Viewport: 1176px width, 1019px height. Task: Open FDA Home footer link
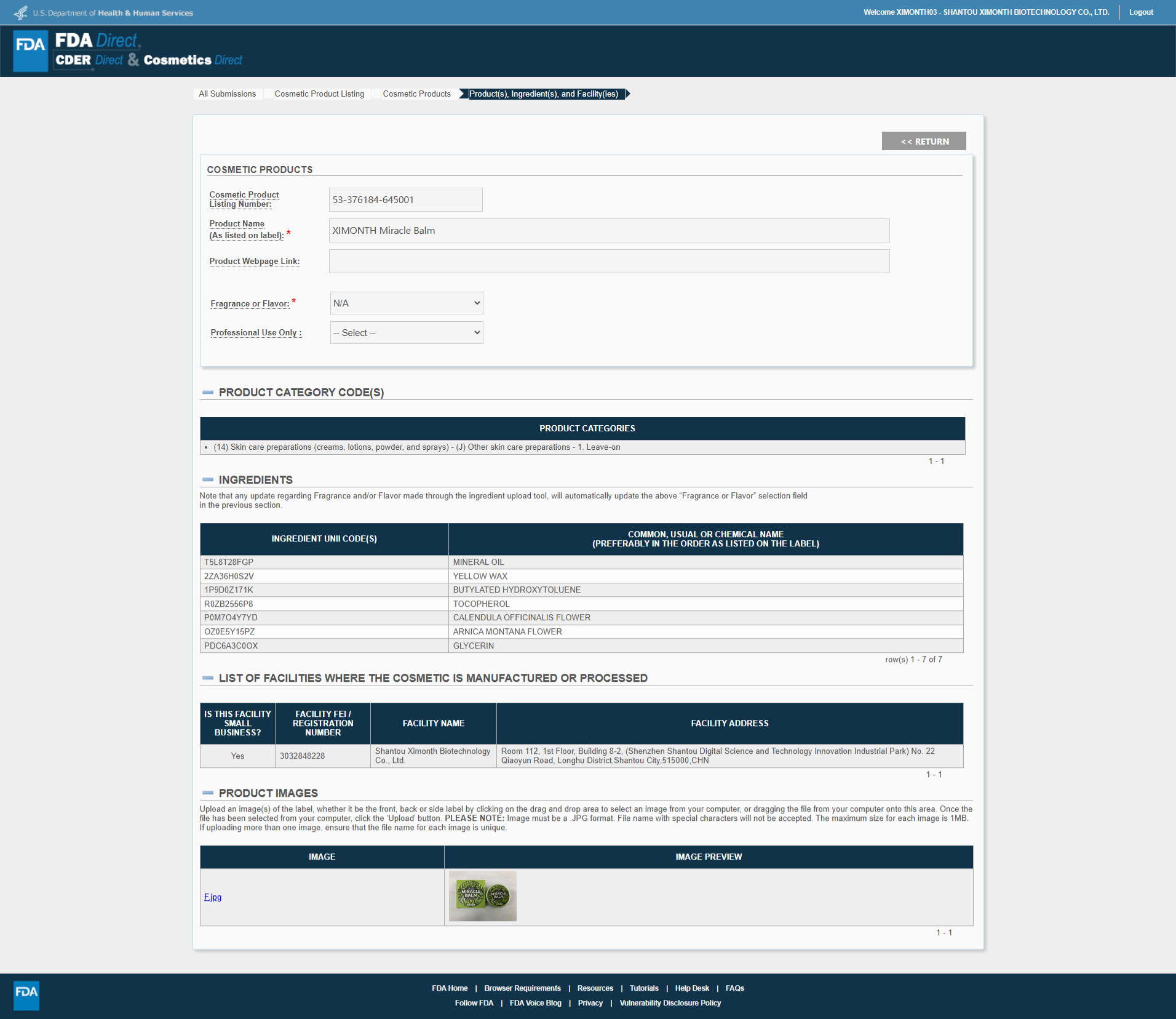point(450,988)
